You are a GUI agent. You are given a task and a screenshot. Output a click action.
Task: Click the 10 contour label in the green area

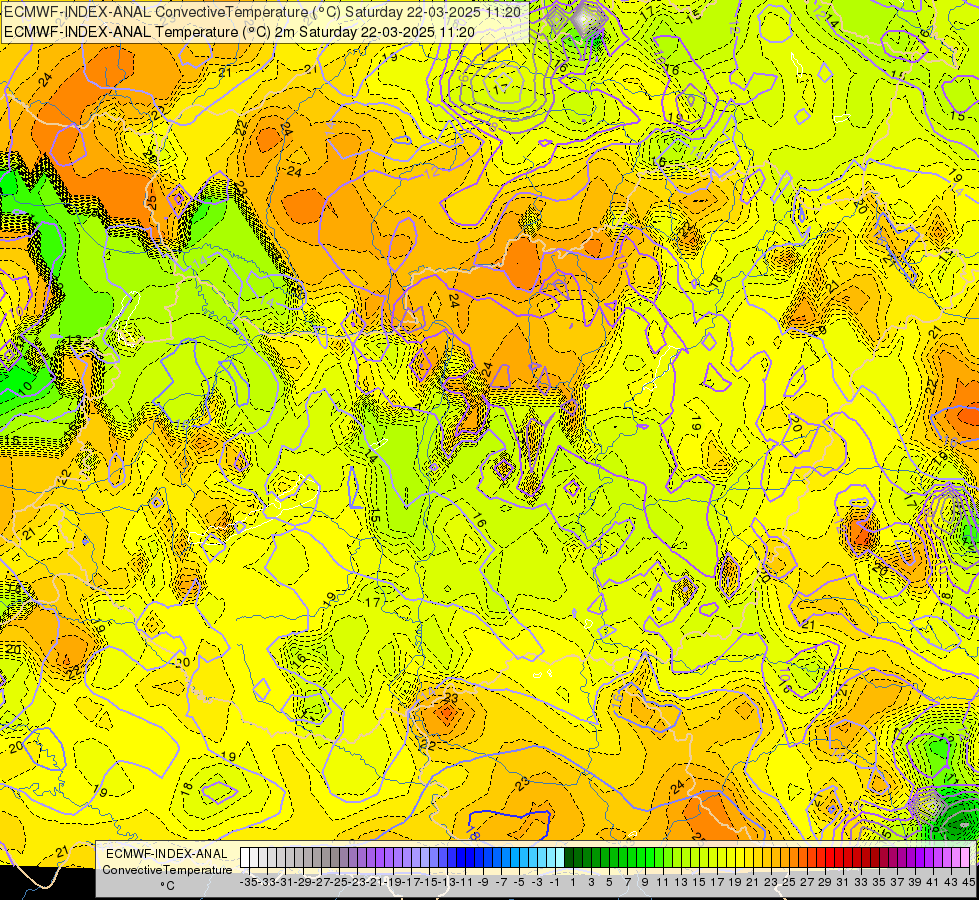(26, 387)
